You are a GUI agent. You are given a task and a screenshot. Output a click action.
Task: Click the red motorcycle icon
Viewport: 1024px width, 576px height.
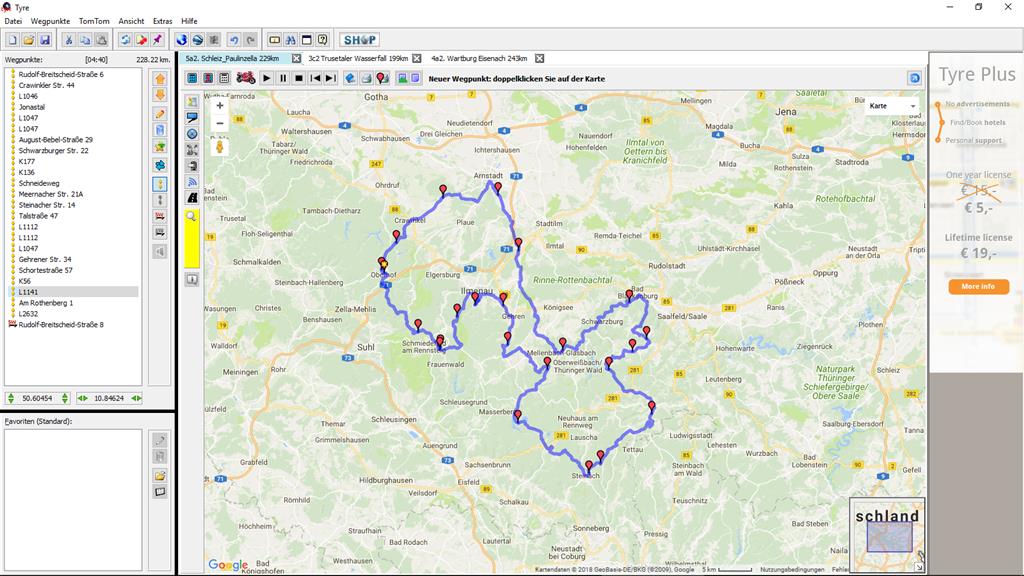pyautogui.click(x=246, y=78)
